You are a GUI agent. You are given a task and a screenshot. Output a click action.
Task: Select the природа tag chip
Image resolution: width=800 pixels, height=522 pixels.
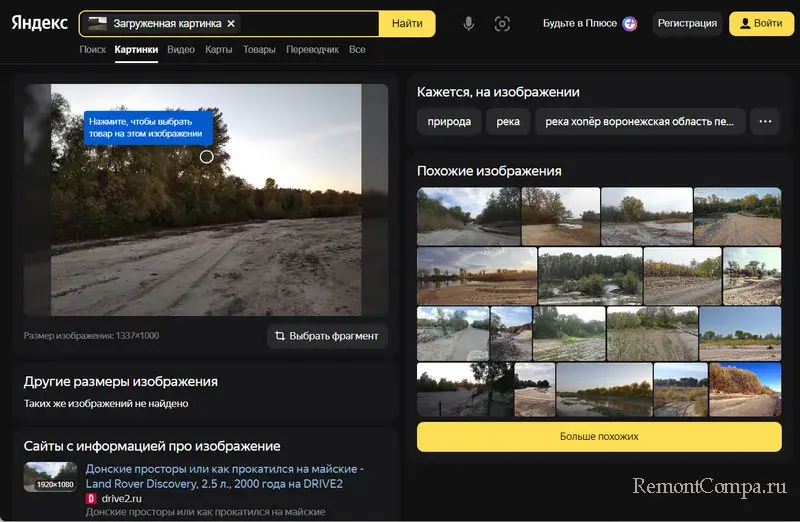[x=449, y=121]
